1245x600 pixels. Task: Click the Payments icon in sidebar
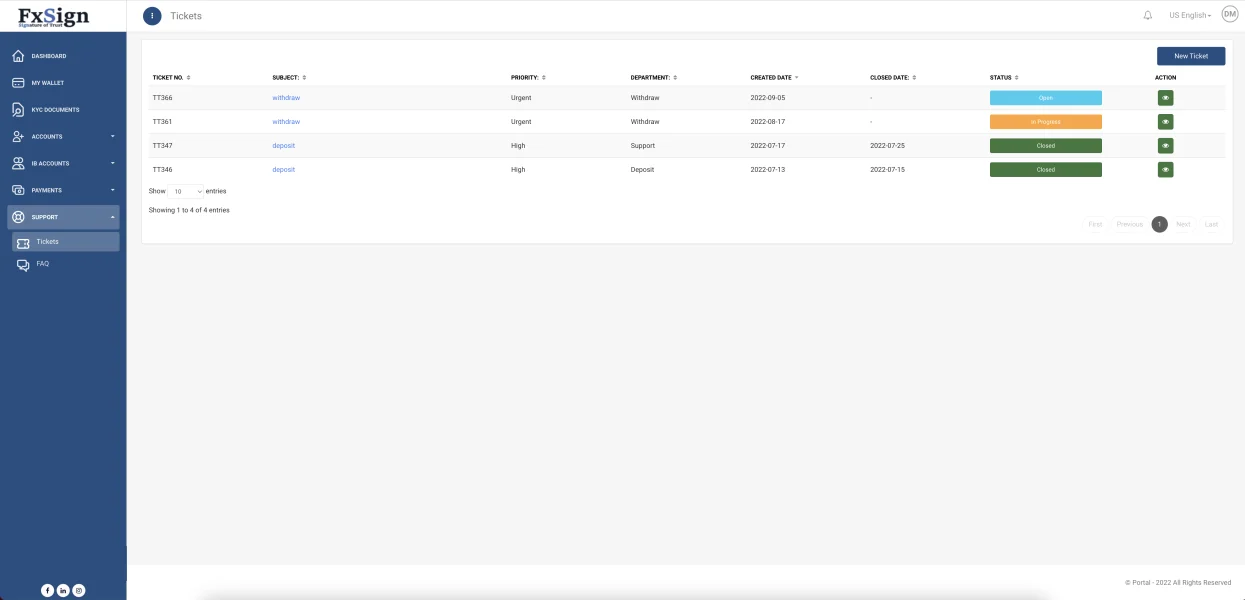(18, 190)
